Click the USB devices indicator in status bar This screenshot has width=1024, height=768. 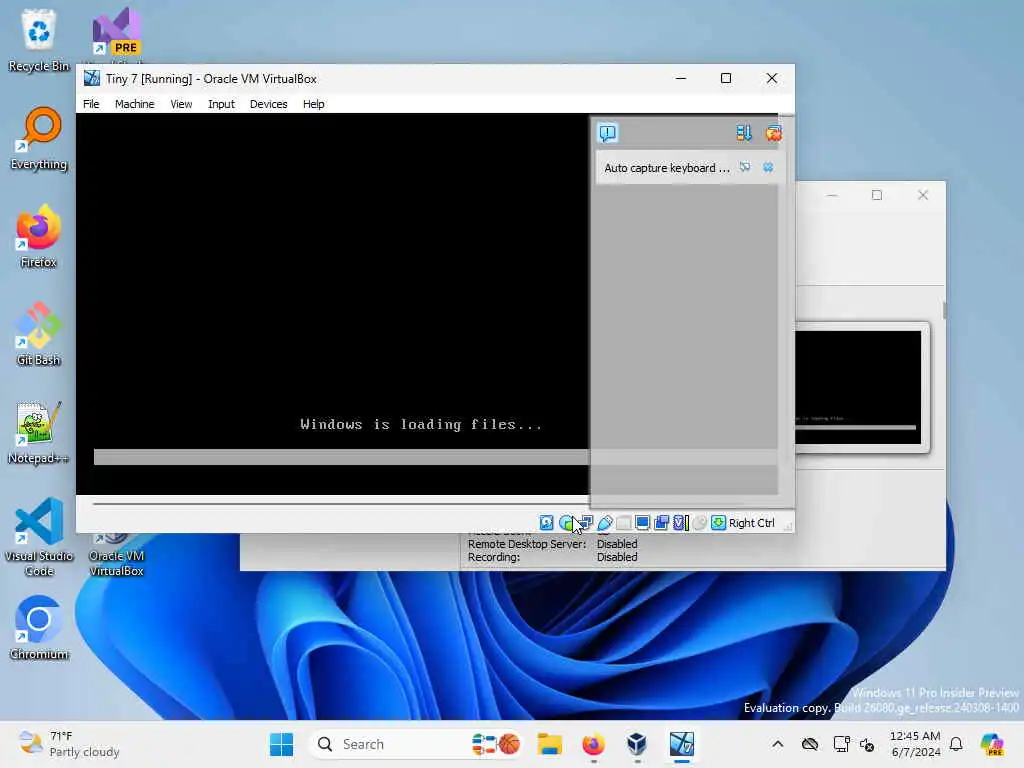pyautogui.click(x=605, y=522)
